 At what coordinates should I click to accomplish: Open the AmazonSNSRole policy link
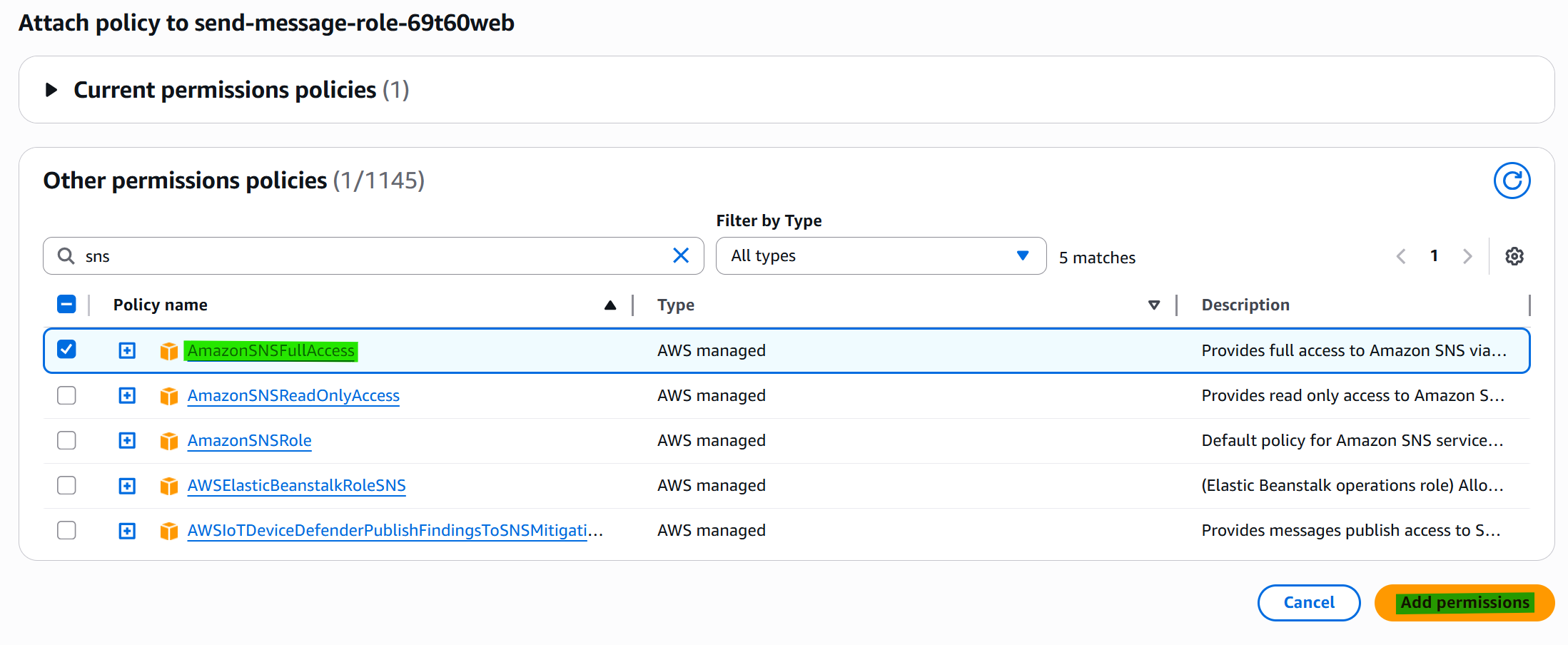(249, 440)
